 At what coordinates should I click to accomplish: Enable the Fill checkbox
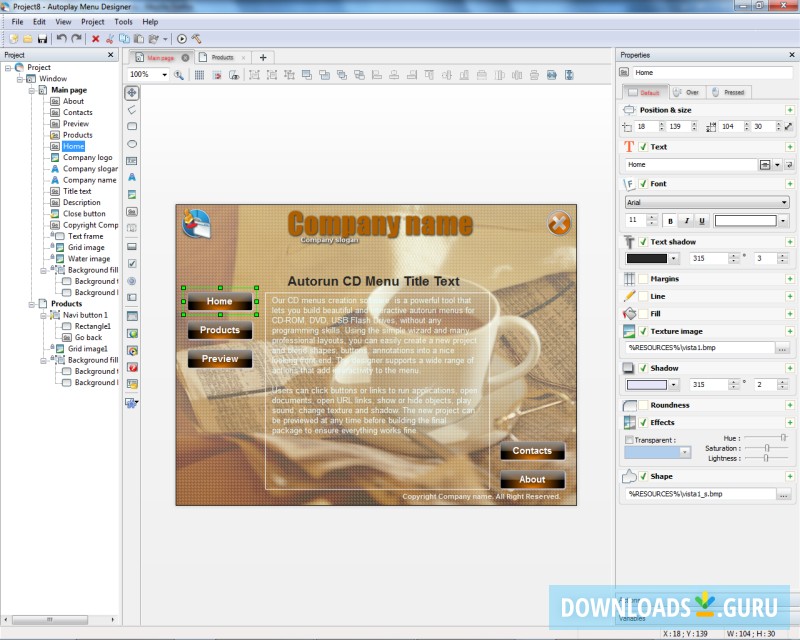(x=643, y=314)
